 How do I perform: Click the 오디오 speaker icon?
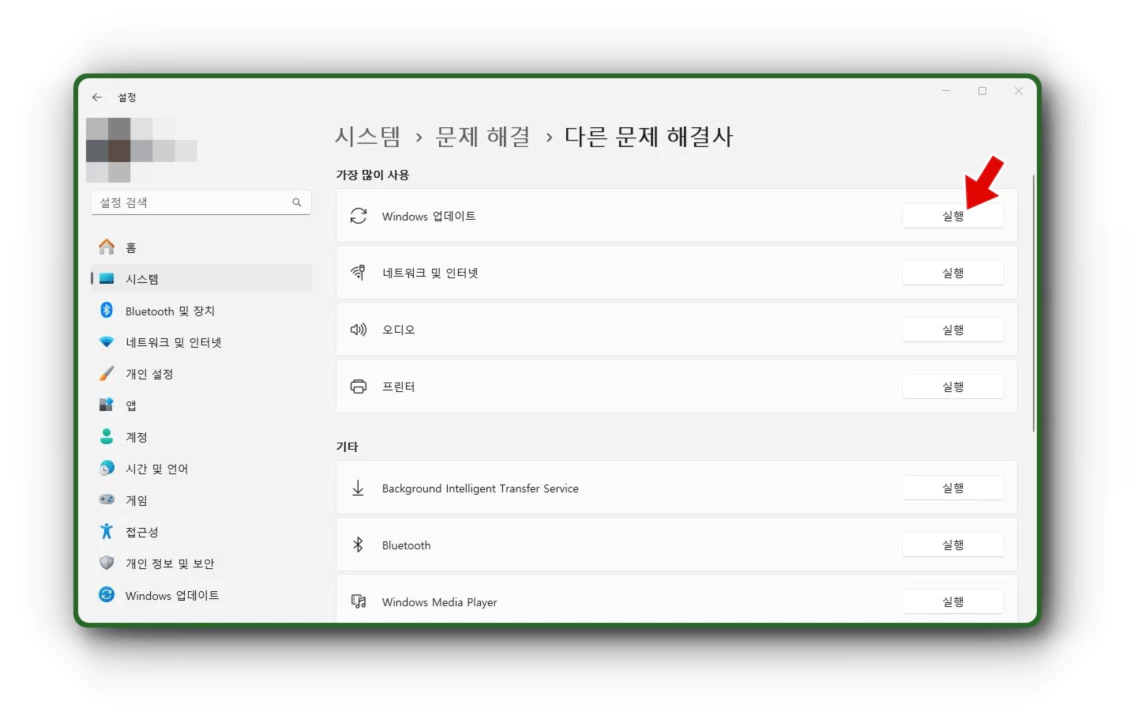[x=358, y=330]
